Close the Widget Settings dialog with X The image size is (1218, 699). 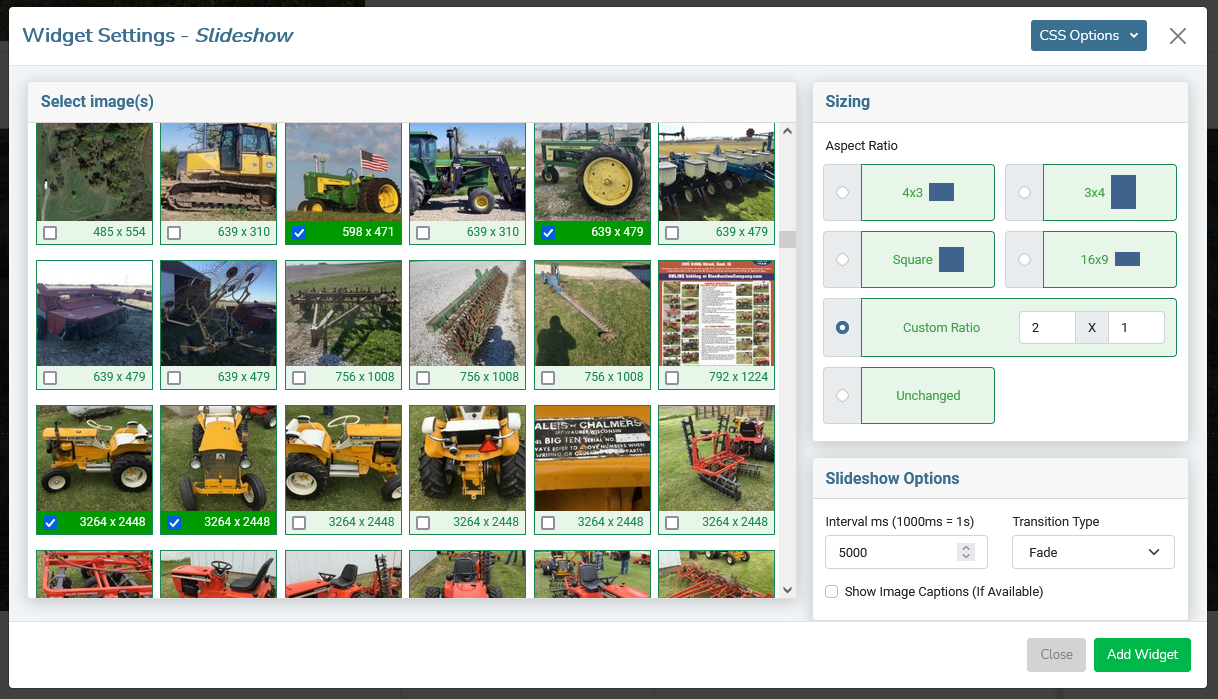point(1178,36)
